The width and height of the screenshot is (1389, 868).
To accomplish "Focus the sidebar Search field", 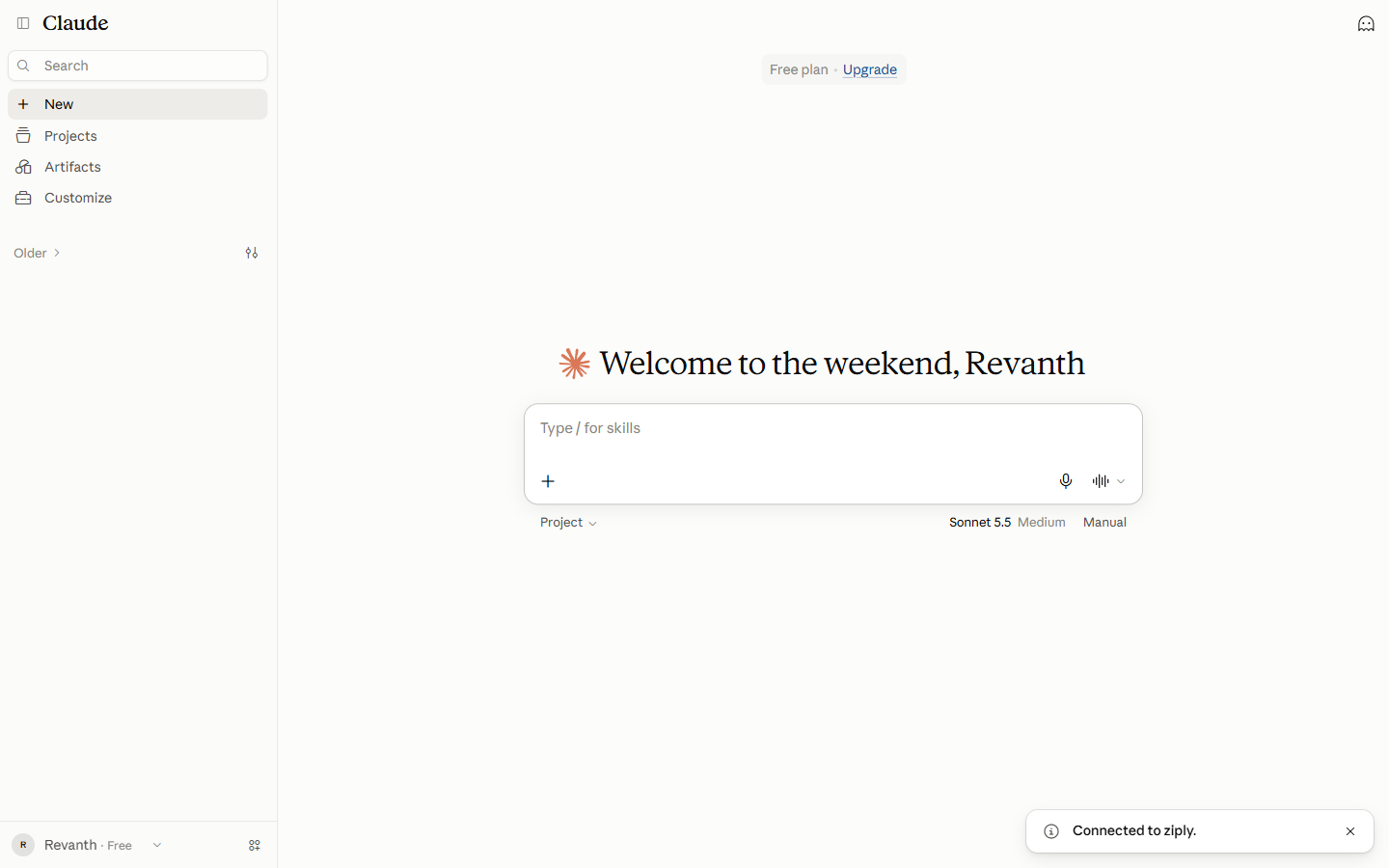I will pos(138,66).
